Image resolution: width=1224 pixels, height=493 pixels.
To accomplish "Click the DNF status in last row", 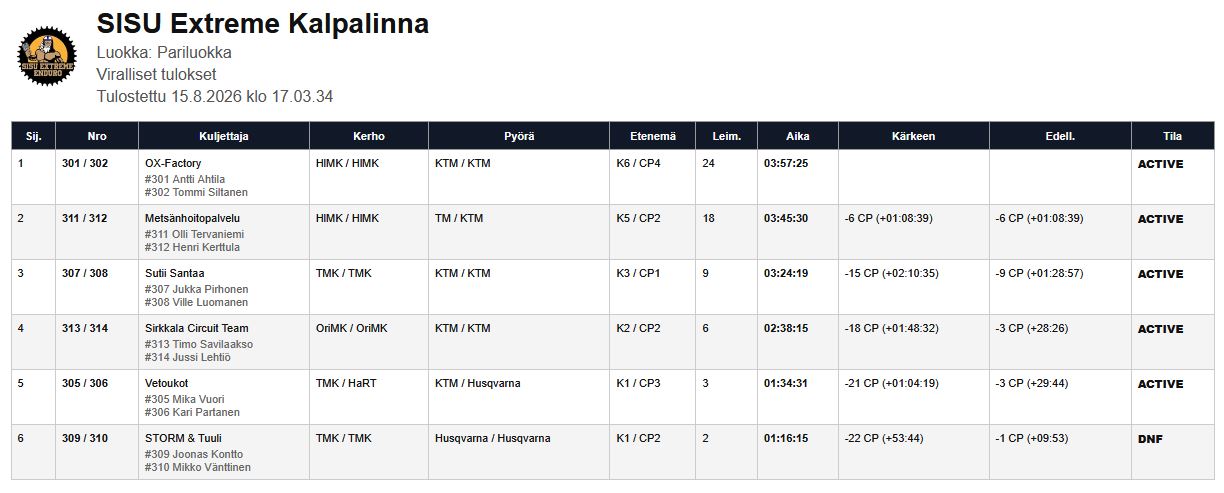I will 1150,438.
